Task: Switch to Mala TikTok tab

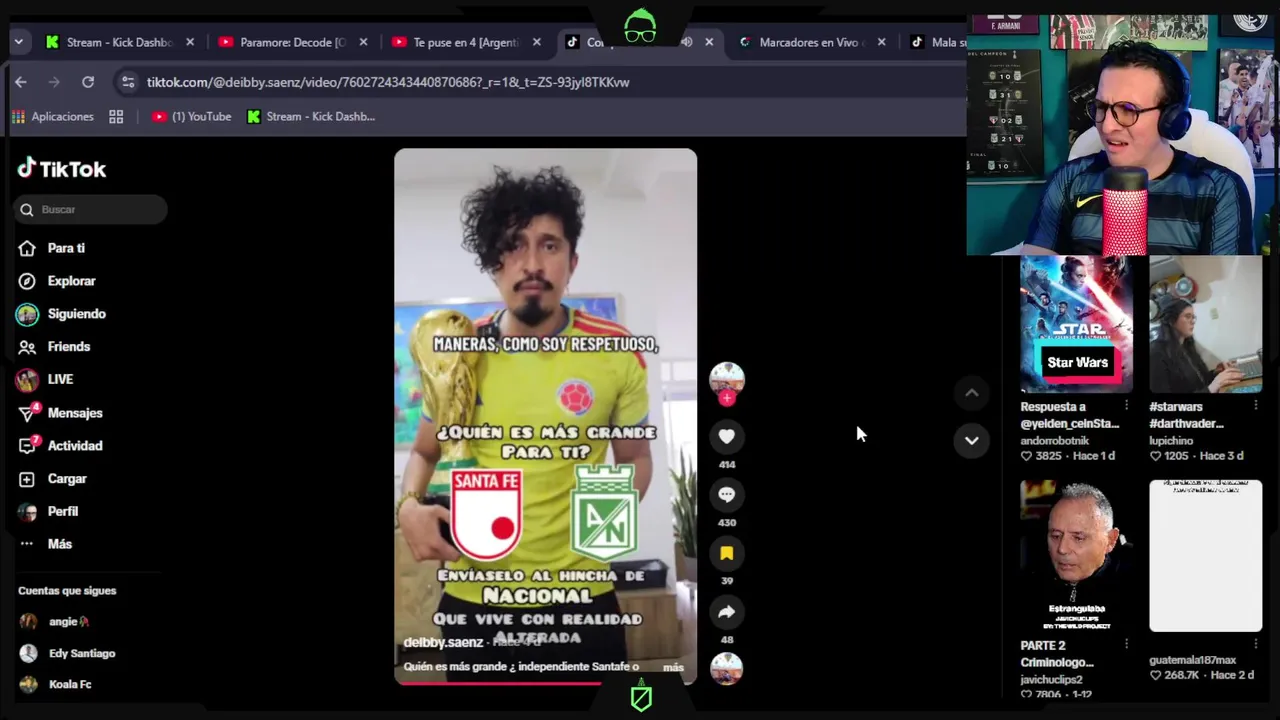Action: tap(938, 42)
